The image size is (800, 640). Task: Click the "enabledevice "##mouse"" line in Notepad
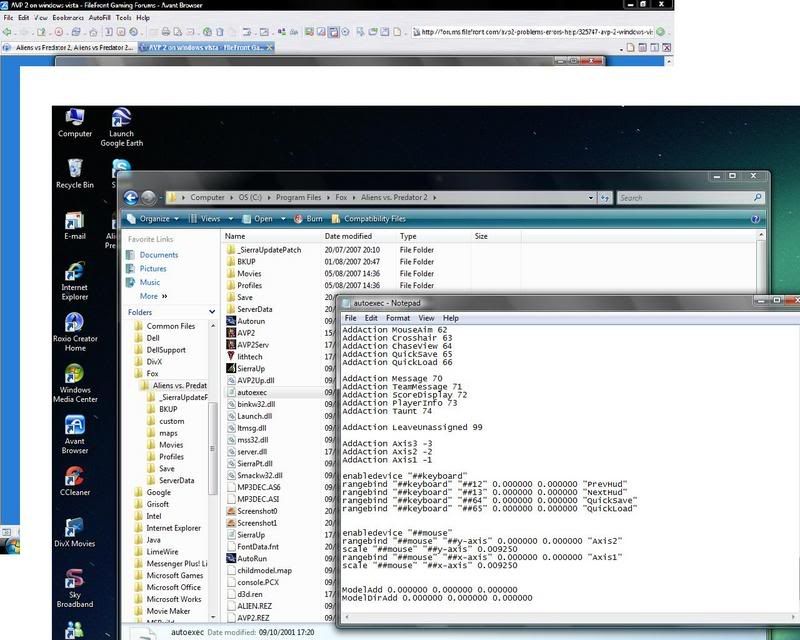[x=397, y=533]
